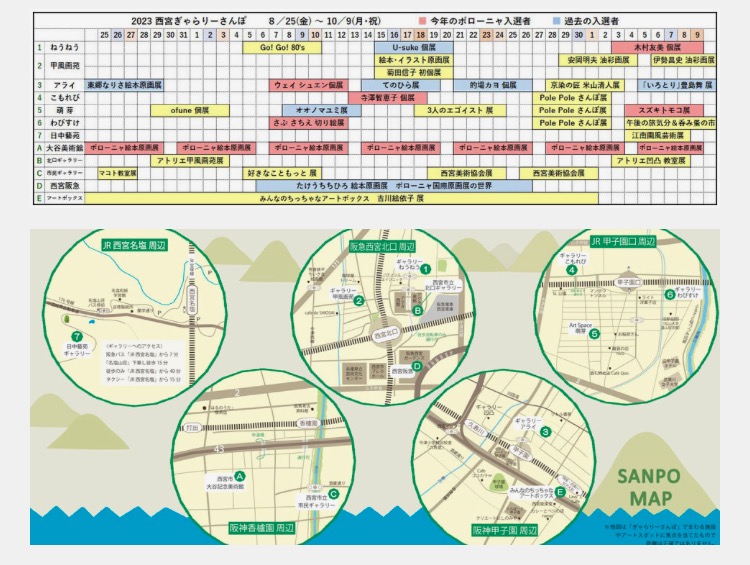Click the 菊田信子 初個展 schedule bar

click(414, 73)
